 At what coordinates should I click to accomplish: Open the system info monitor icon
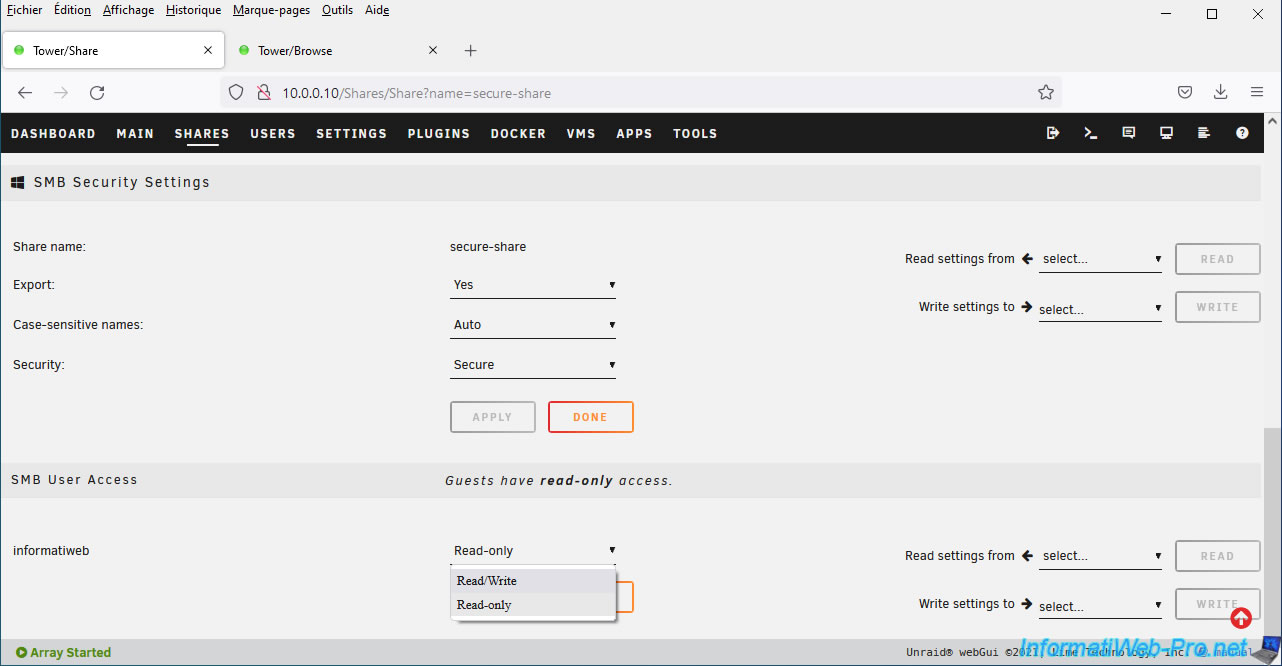[x=1166, y=133]
